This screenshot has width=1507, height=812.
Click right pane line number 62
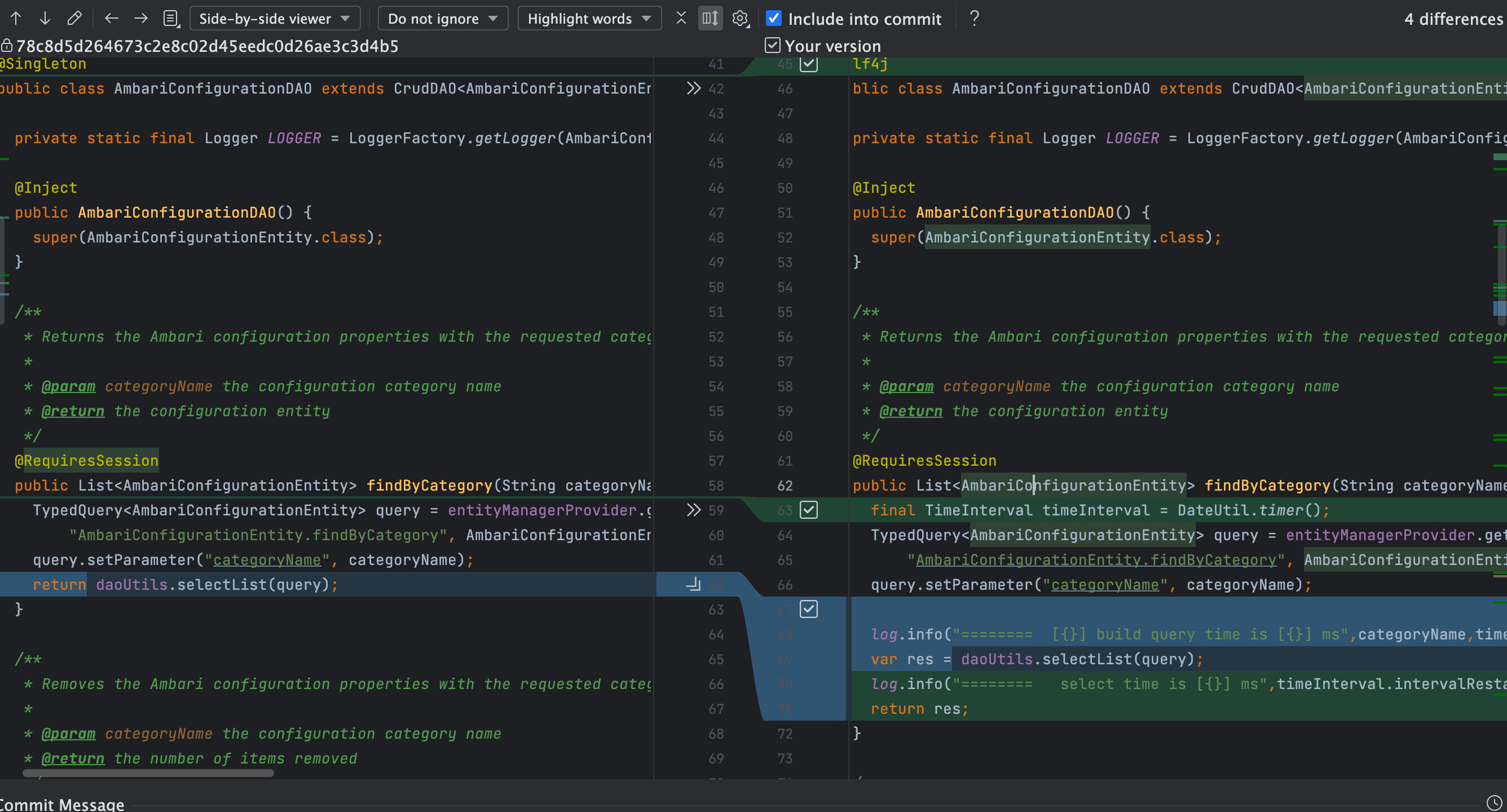[785, 486]
